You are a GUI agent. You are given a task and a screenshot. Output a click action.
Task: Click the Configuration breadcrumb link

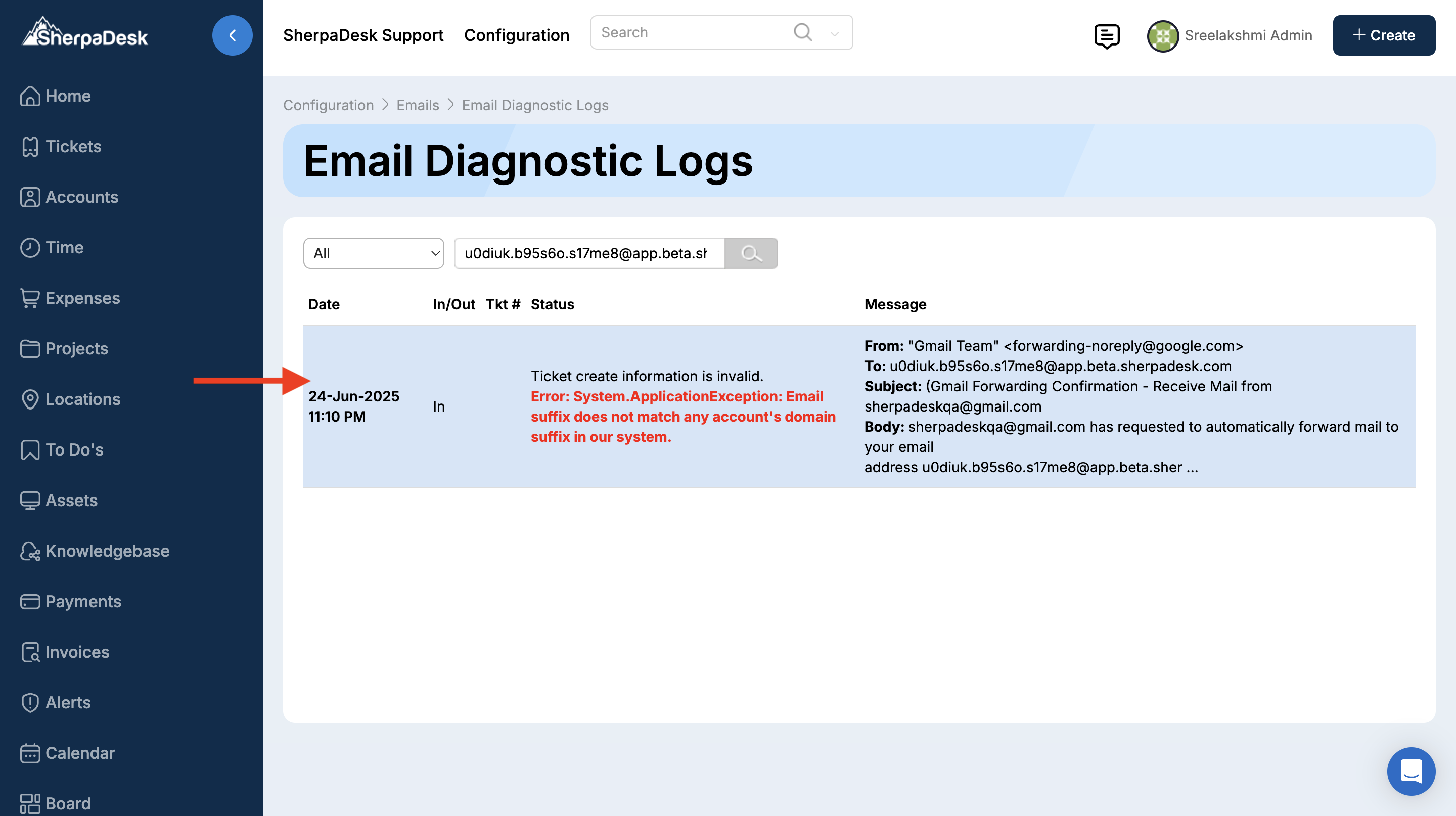(328, 105)
